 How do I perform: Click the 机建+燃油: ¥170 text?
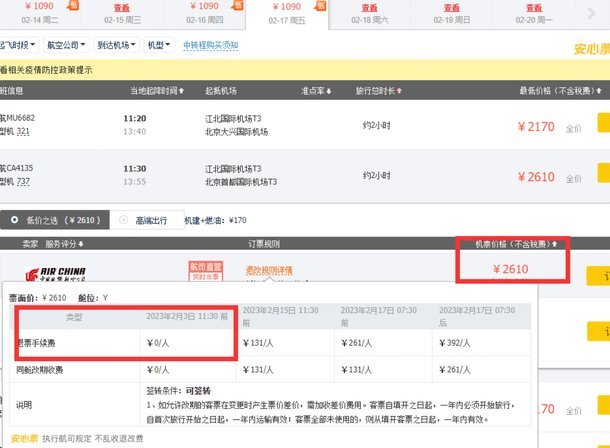coord(216,220)
